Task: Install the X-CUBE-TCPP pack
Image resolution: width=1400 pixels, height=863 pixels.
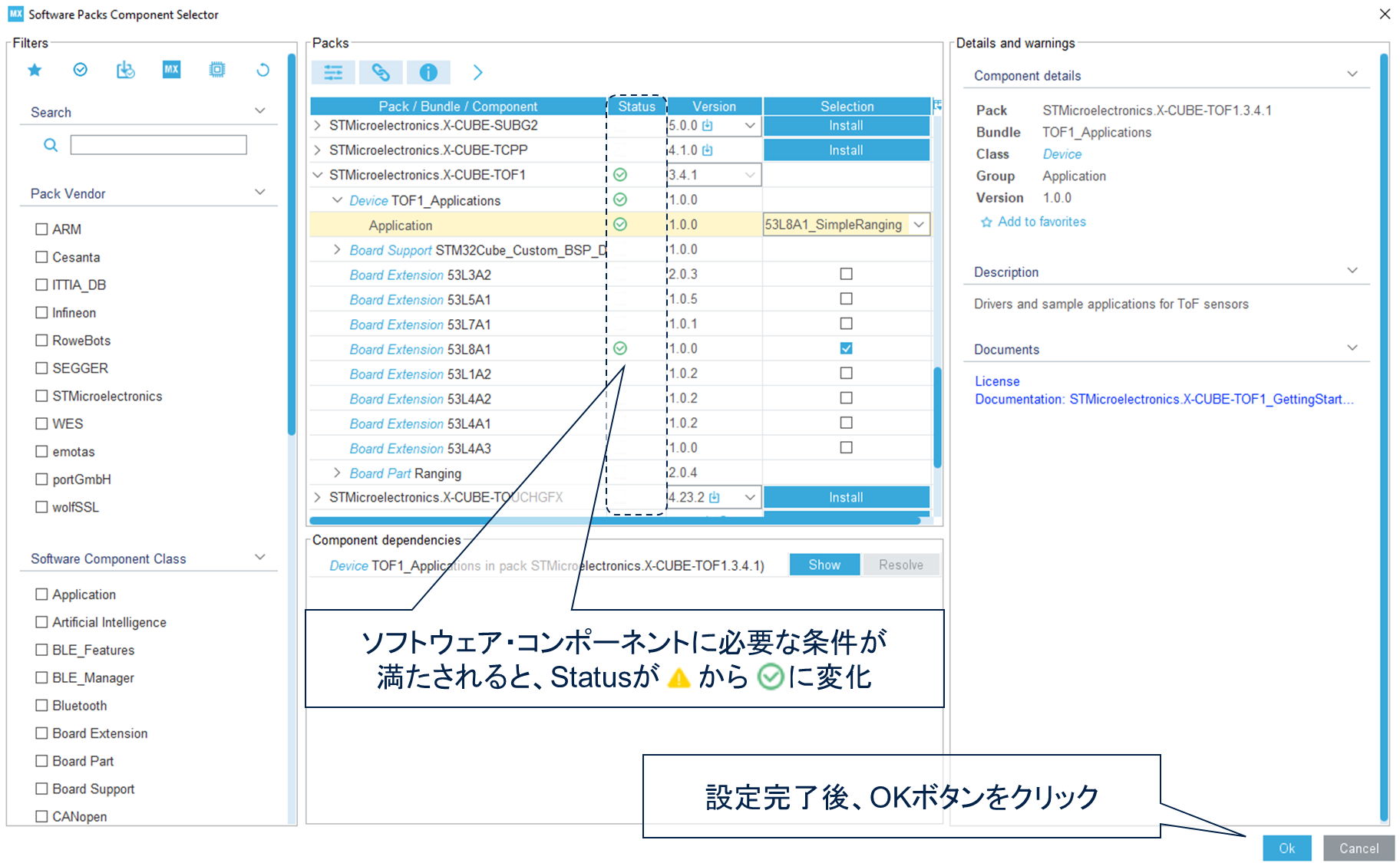Action: (x=847, y=150)
